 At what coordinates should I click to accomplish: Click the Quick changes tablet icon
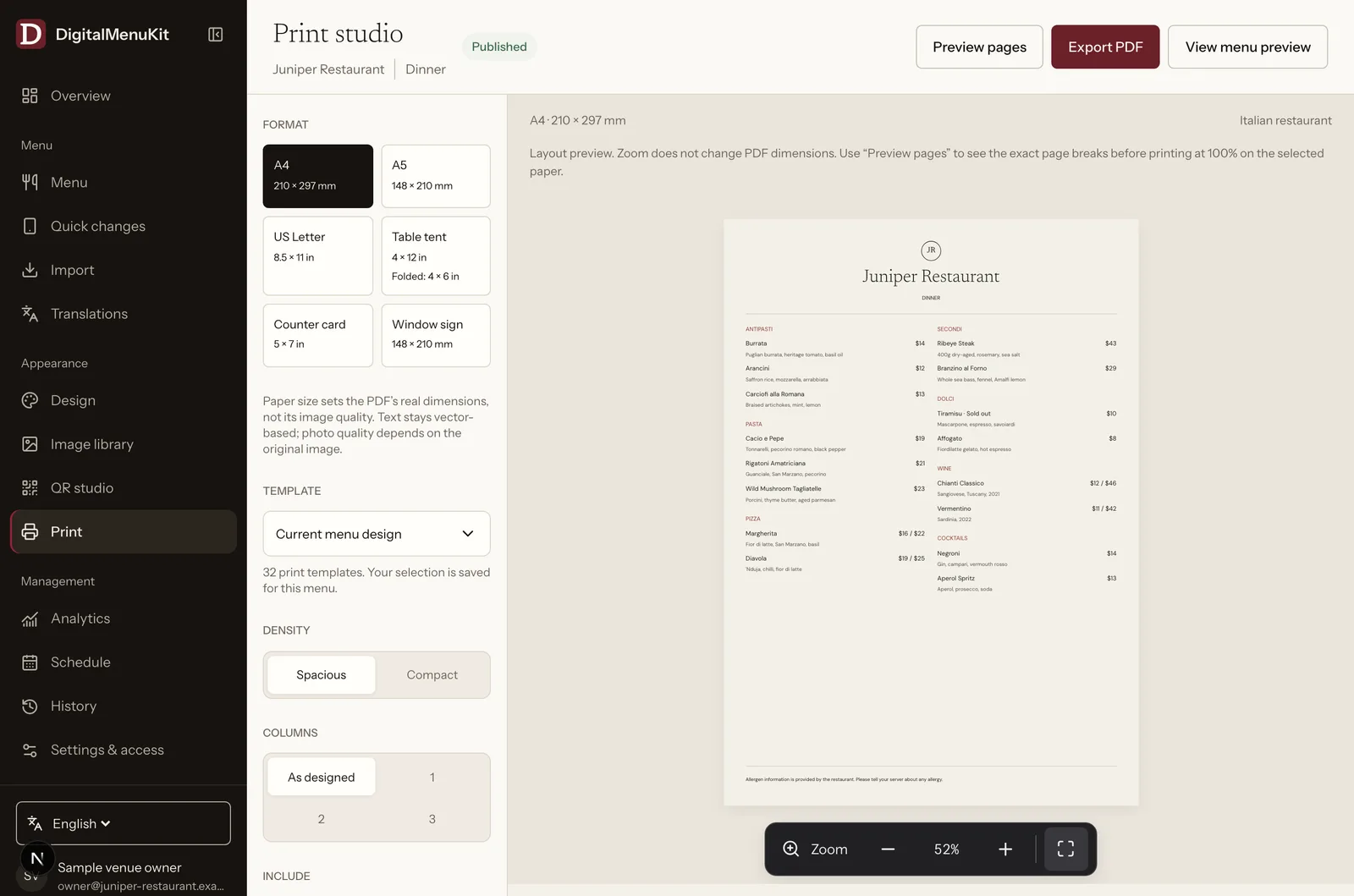30,226
